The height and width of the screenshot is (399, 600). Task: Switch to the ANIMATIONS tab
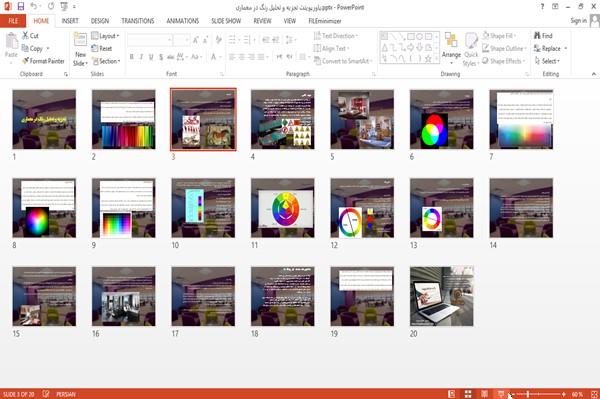click(183, 21)
